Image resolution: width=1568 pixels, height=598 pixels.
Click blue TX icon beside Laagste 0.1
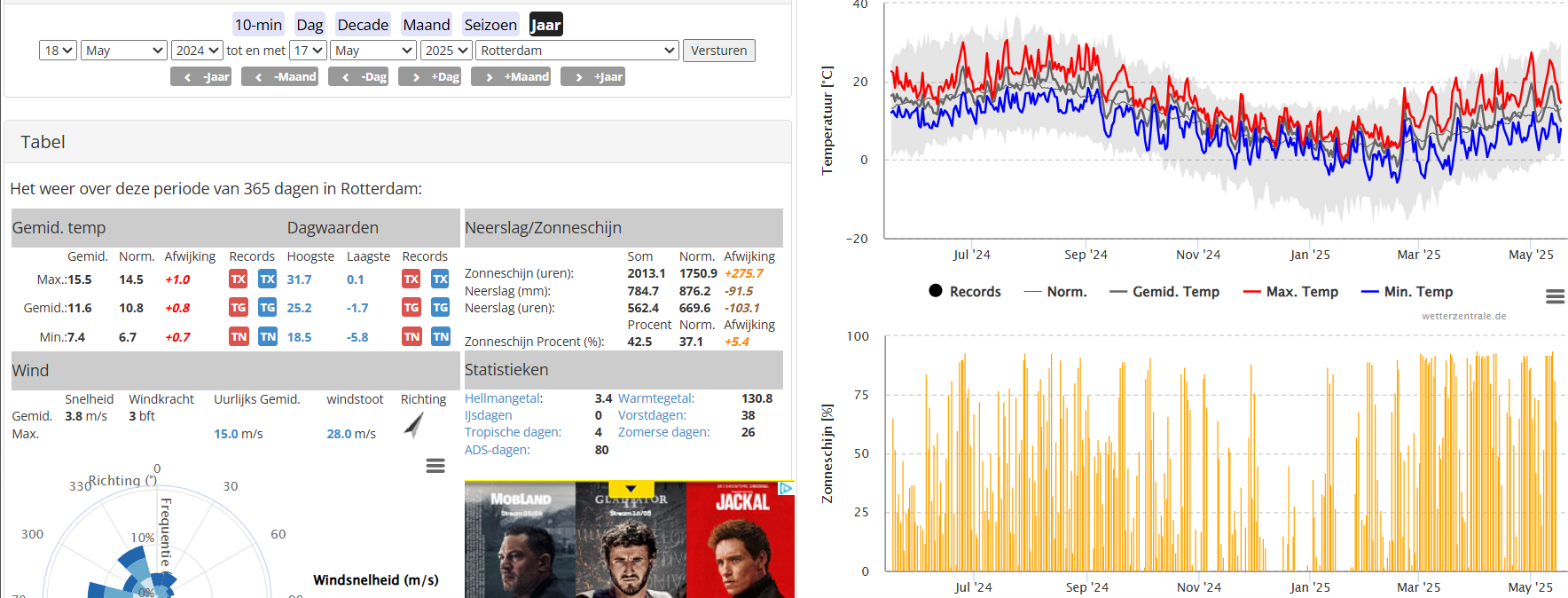(440, 279)
